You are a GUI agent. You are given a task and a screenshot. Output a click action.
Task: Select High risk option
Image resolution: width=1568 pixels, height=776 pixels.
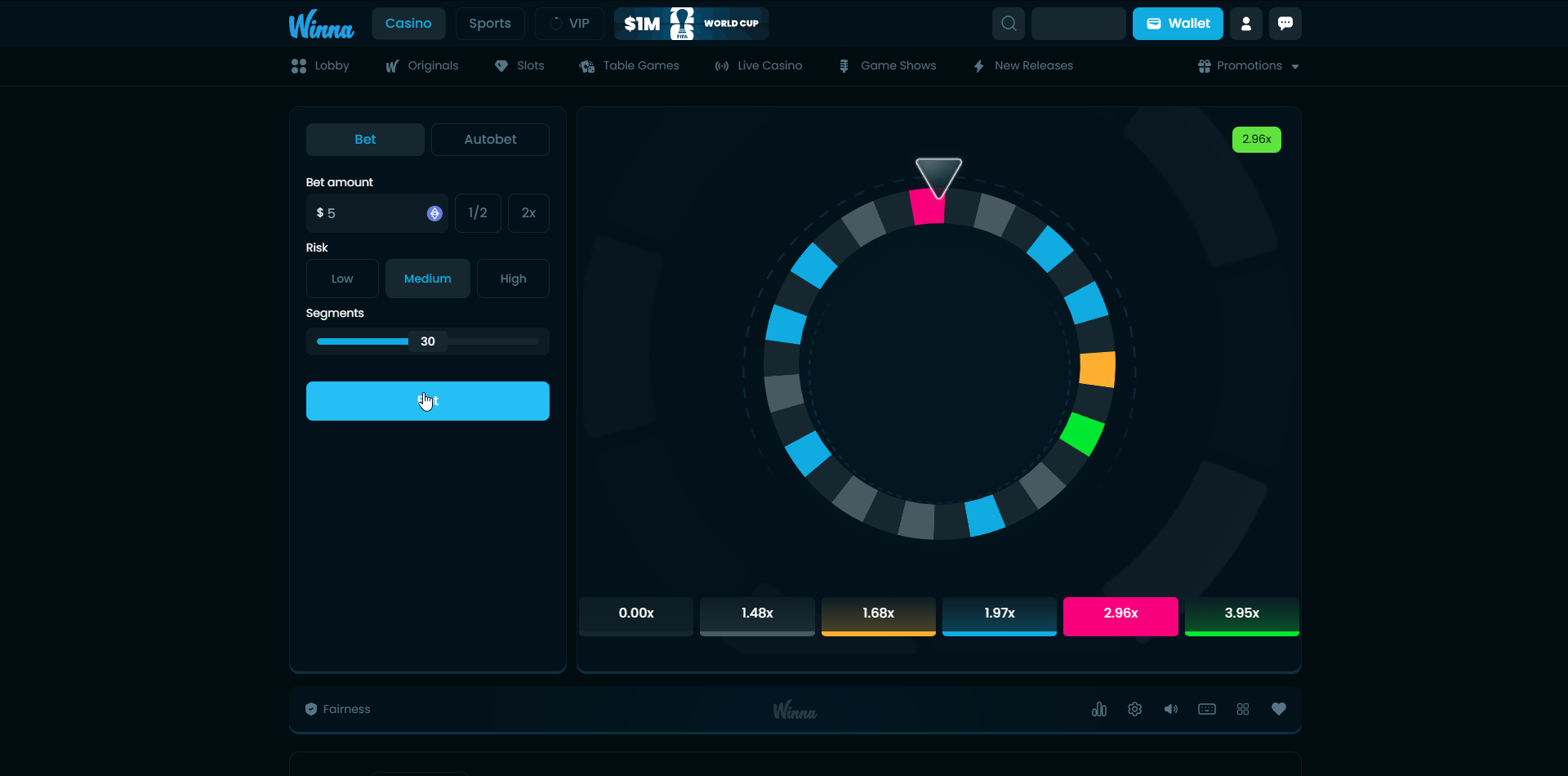coord(513,279)
